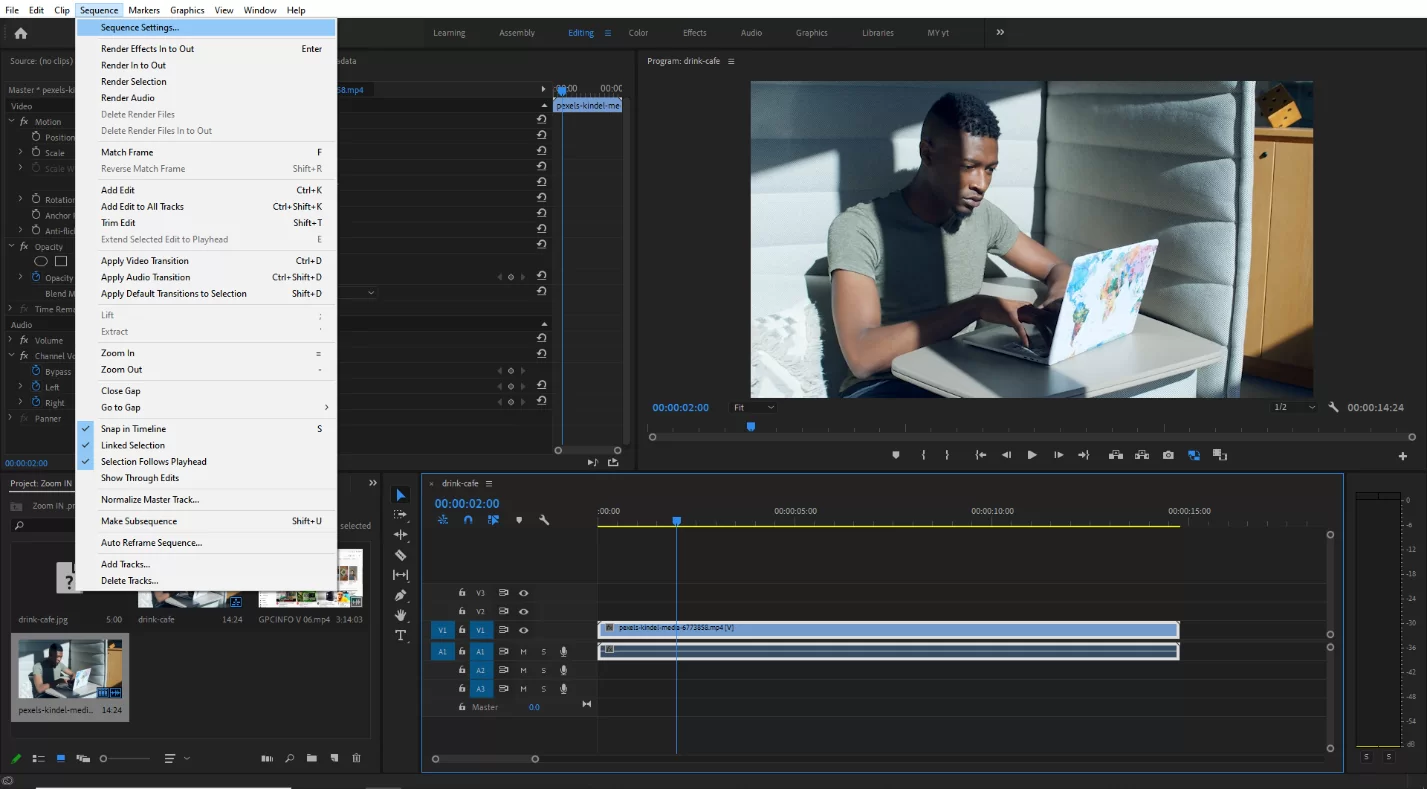This screenshot has width=1427, height=789.
Task: Click Export Frame camera icon
Action: pos(1168,455)
